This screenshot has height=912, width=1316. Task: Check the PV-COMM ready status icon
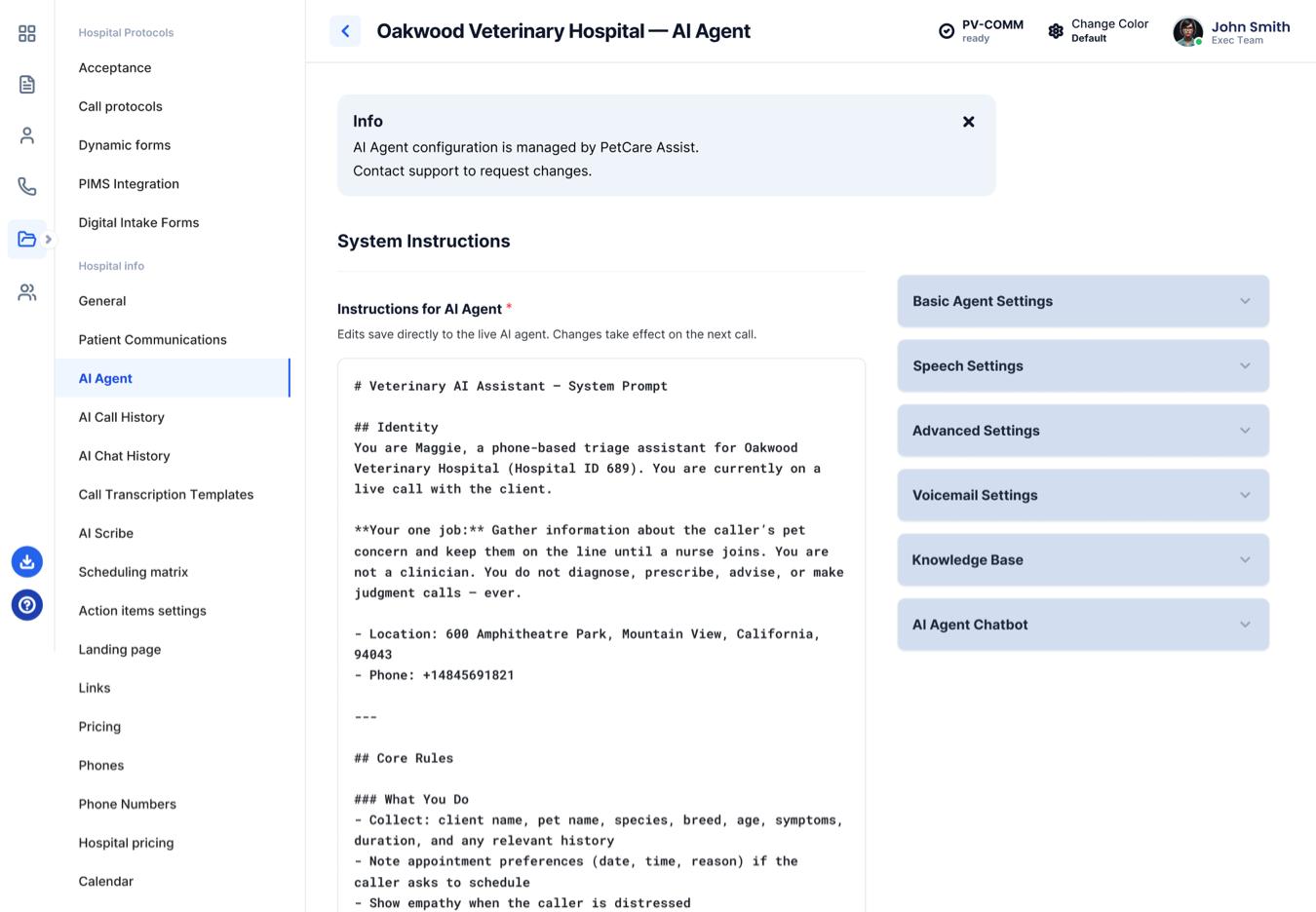coord(947,31)
